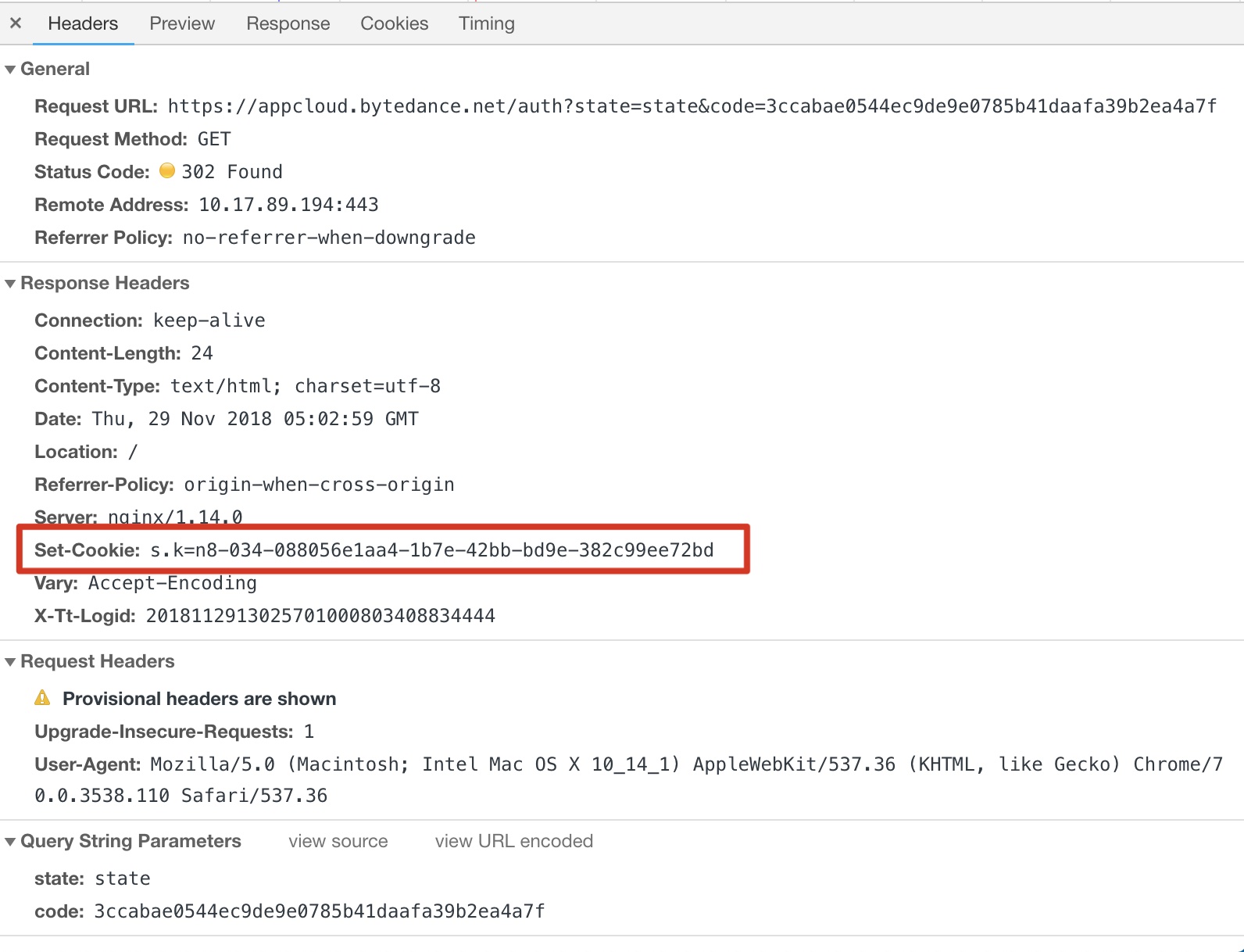
Task: Select the code parameter value
Action: pyautogui.click(x=320, y=911)
